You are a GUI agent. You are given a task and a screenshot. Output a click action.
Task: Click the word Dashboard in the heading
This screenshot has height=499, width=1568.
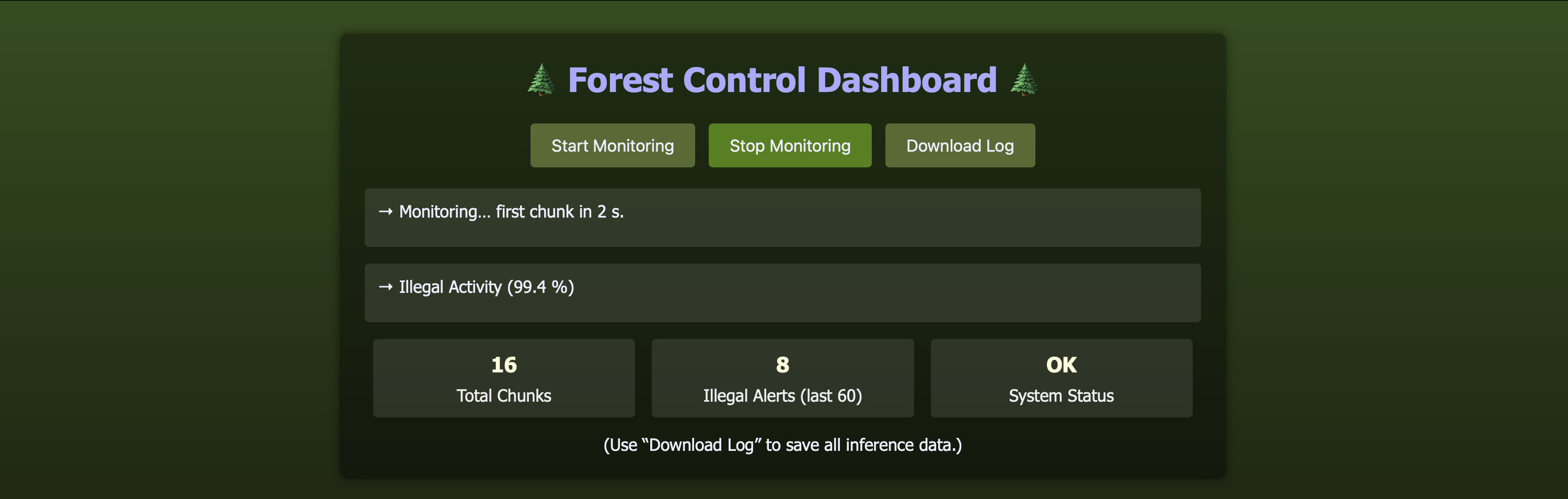[906, 80]
